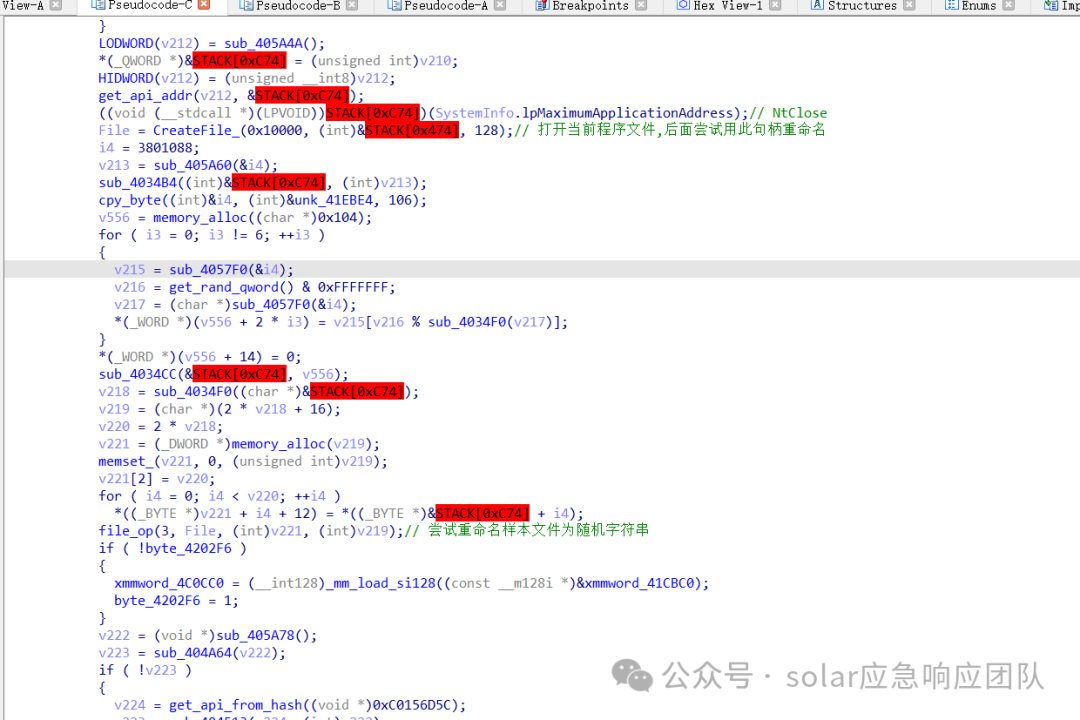Click memory_alloc on the v221 line
The width and height of the screenshot is (1080, 720).
tap(278, 444)
